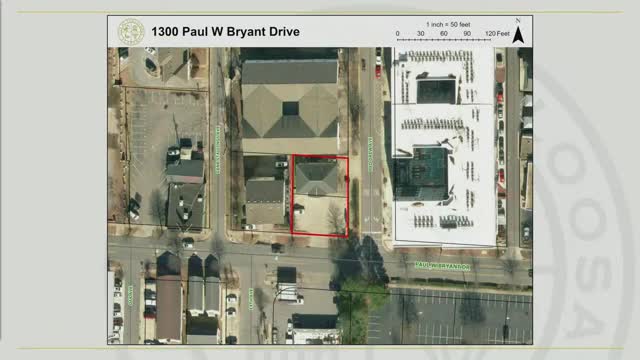Click the '120 Feet' scale bar label
This screenshot has height=360, width=640.
[497, 33]
